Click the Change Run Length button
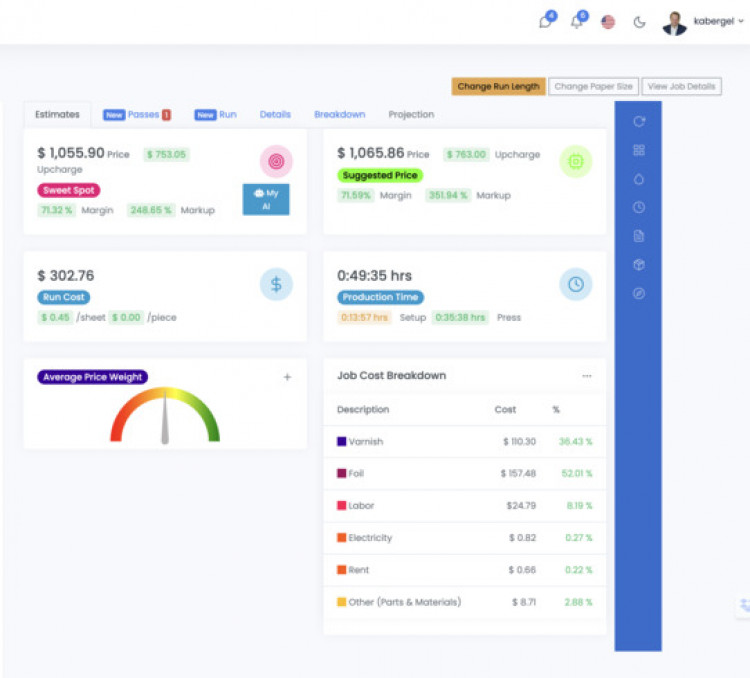This screenshot has height=678, width=750. point(498,87)
